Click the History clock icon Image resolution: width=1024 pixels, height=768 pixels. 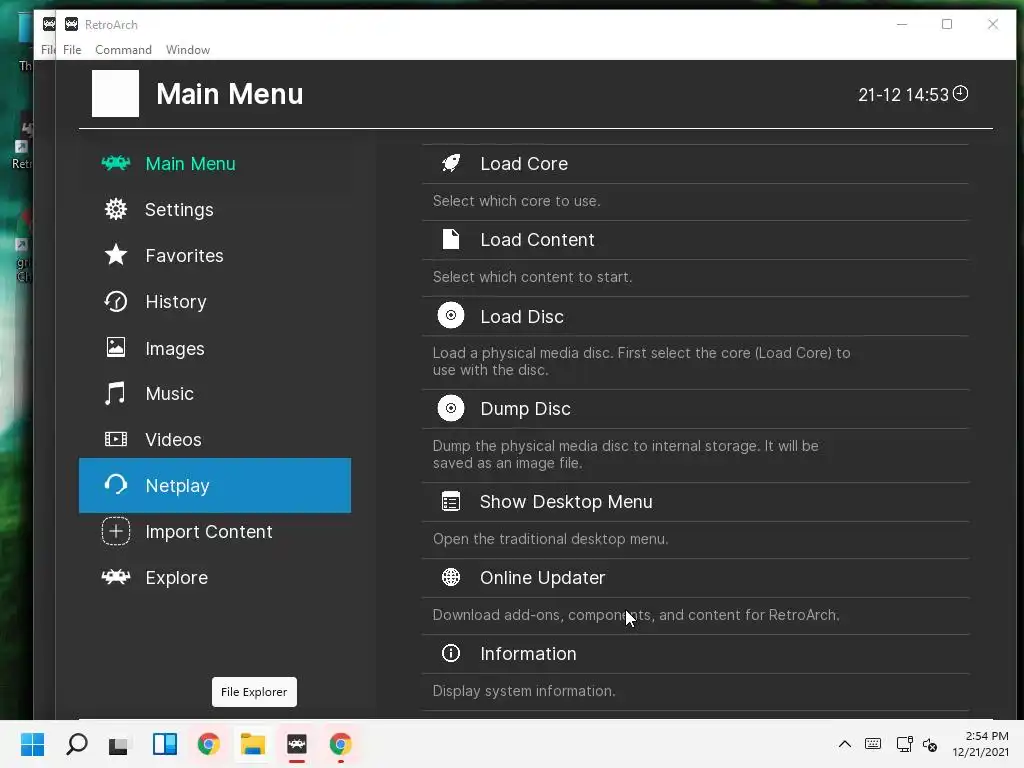(x=116, y=301)
